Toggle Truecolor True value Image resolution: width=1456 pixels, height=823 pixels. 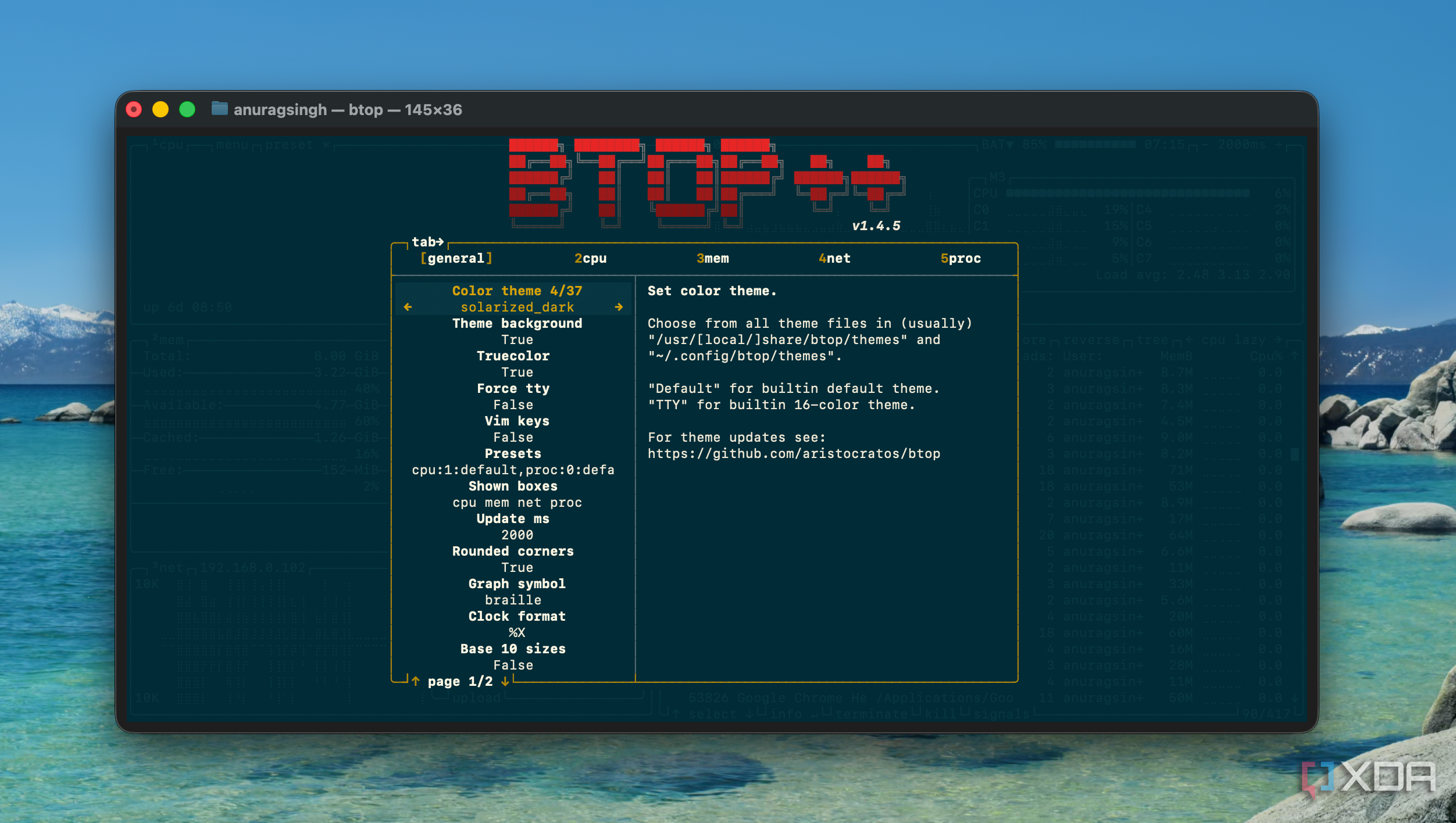tap(517, 372)
